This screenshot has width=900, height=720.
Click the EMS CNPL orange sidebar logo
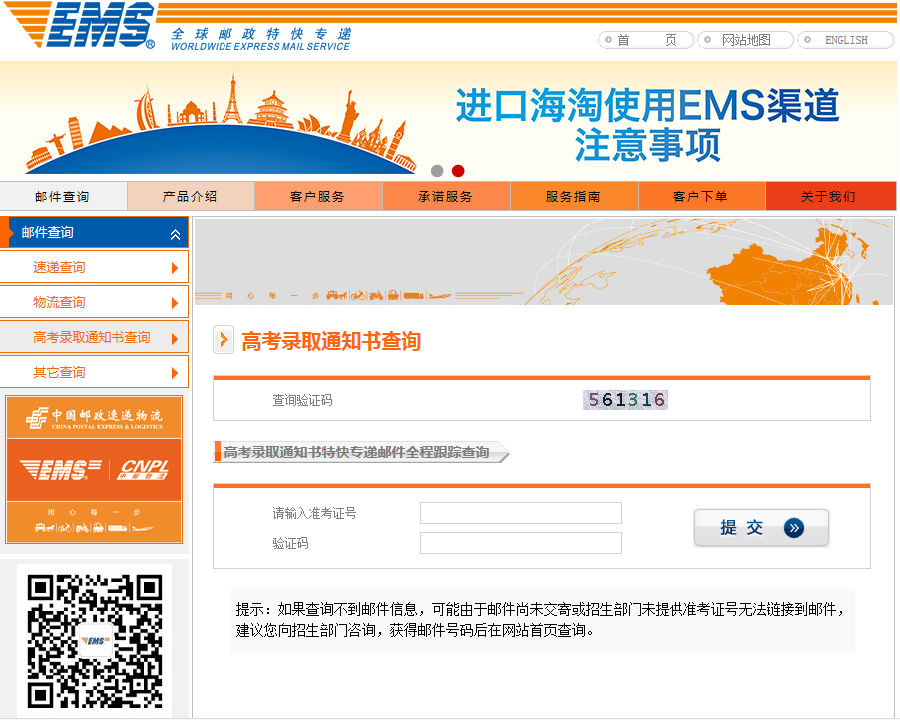pos(95,469)
